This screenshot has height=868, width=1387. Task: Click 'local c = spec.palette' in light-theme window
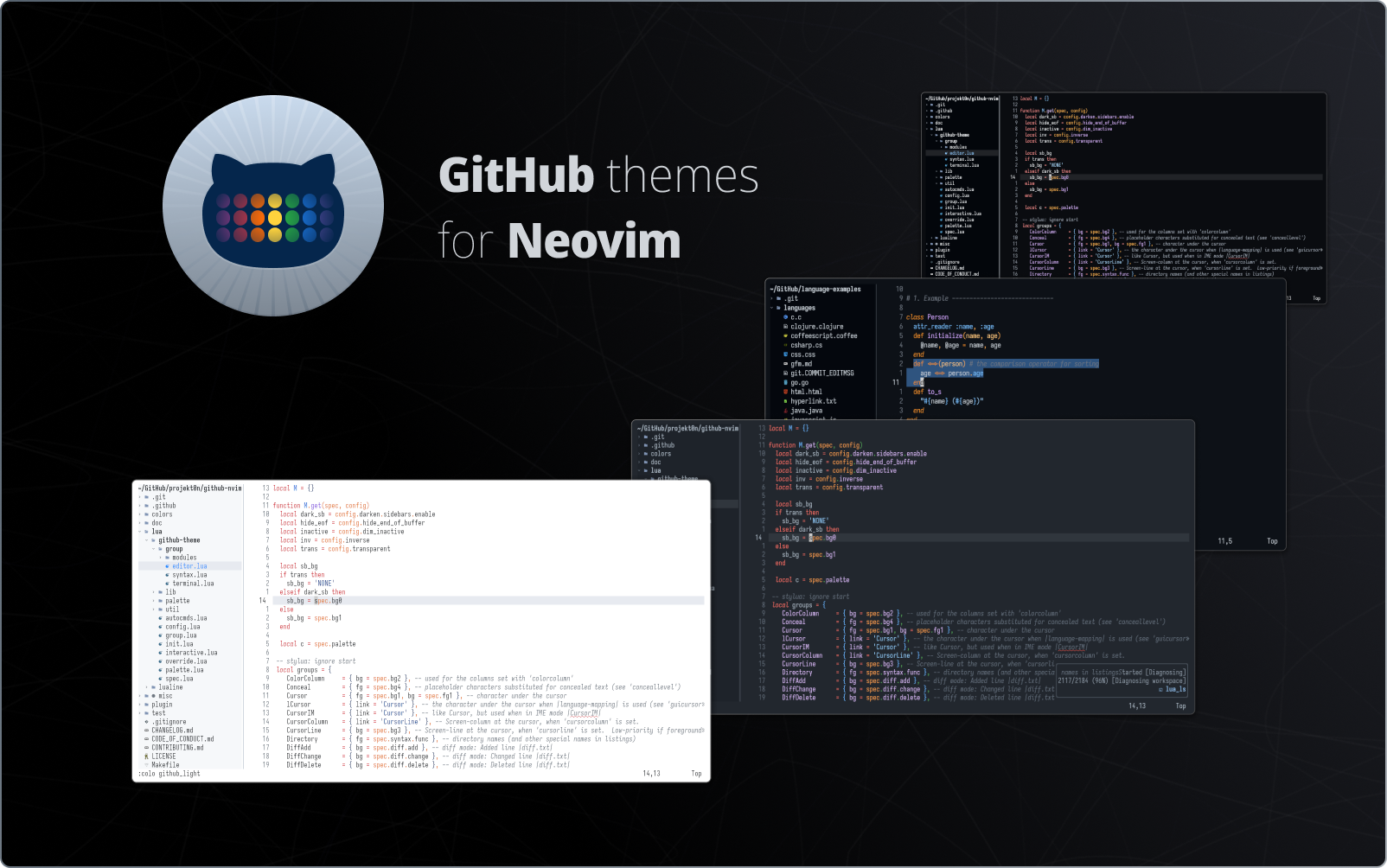tap(317, 644)
